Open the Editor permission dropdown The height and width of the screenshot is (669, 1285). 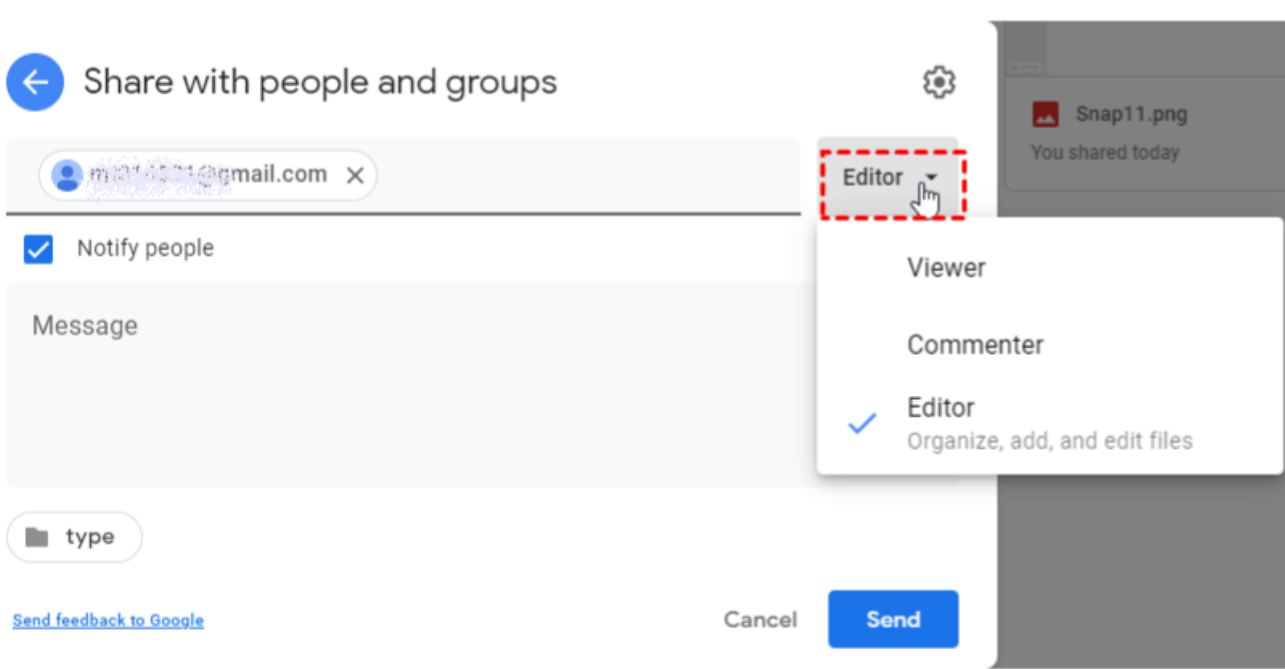click(888, 179)
